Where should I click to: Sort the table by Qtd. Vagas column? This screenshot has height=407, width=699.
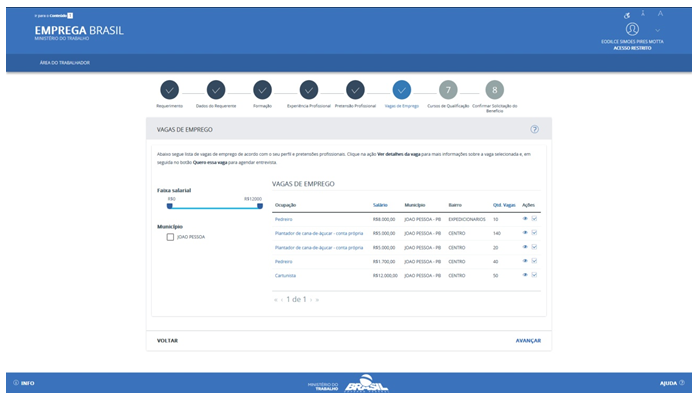click(x=503, y=204)
